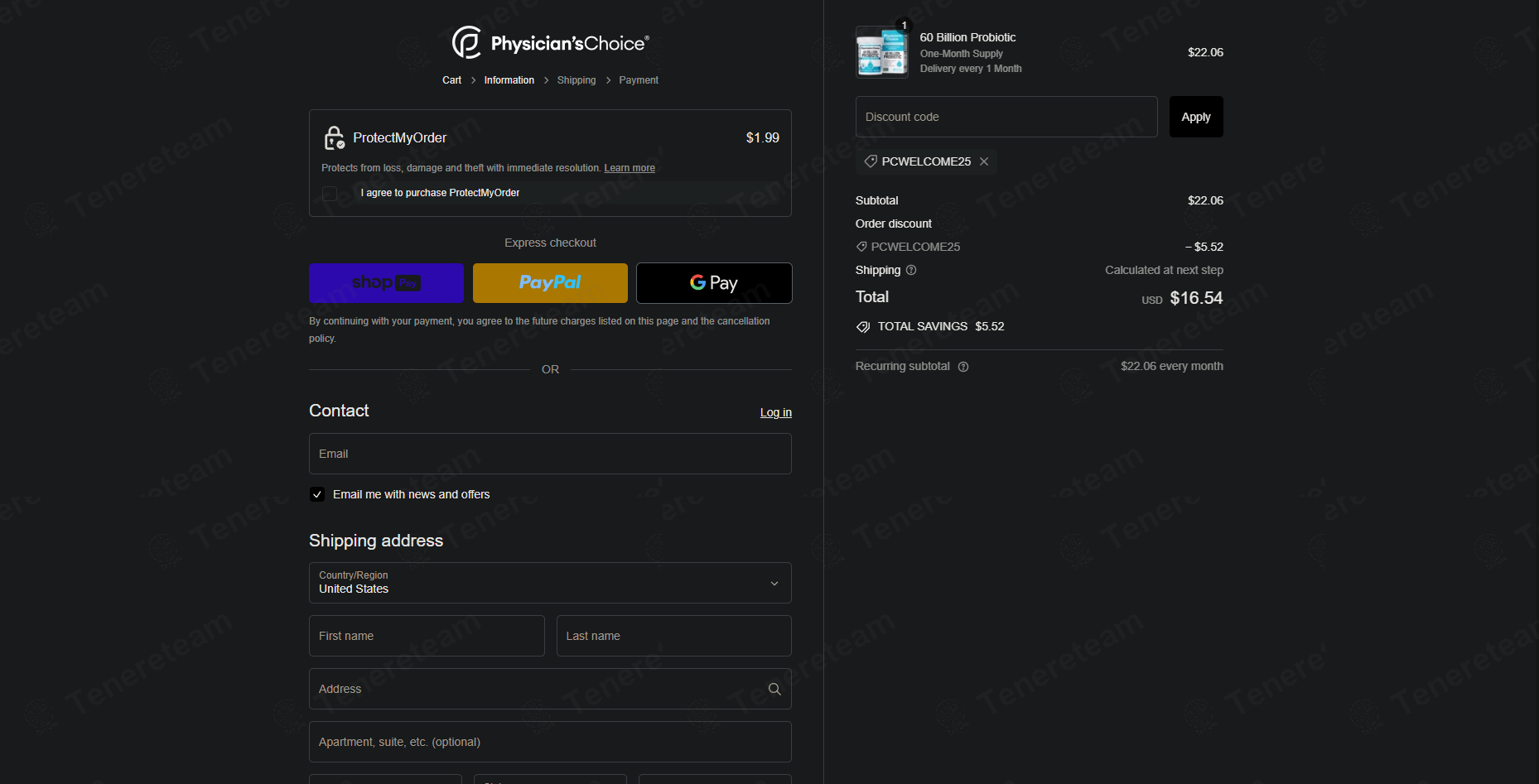Viewport: 1539px width, 784px height.
Task: Check out with PayPal
Action: [x=550, y=283]
